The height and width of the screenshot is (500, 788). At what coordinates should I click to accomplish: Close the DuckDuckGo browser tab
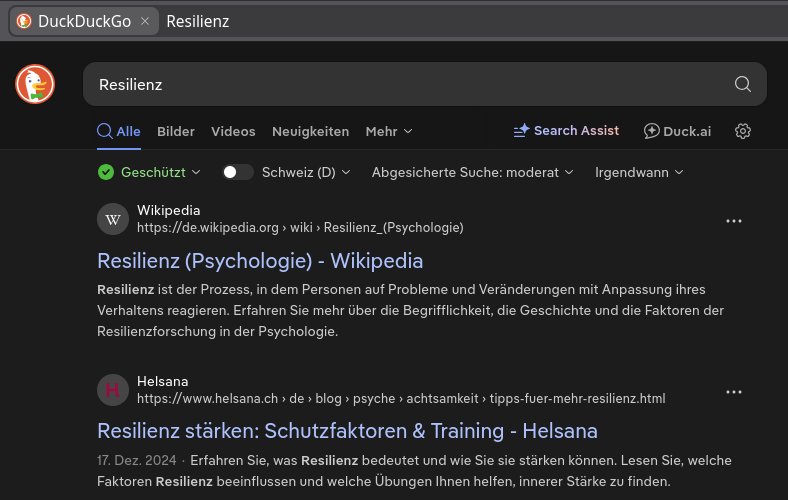click(x=145, y=21)
